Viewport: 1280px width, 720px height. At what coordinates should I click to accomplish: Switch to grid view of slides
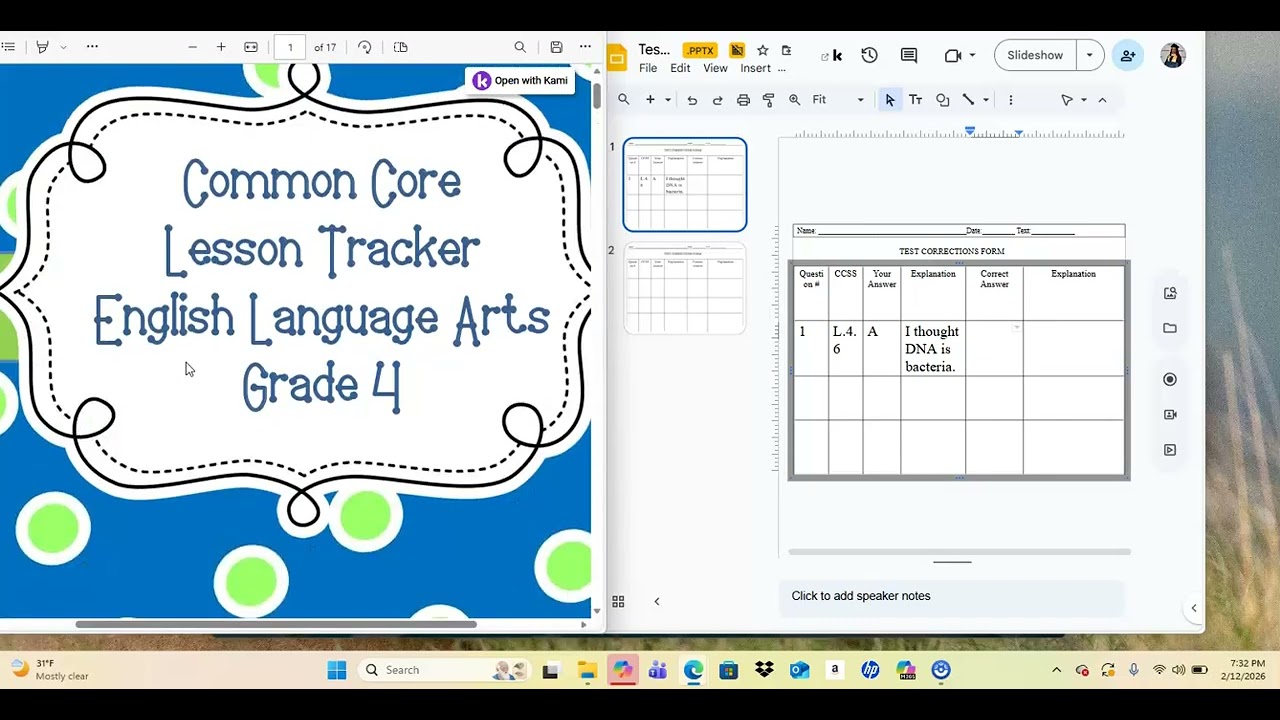[618, 601]
